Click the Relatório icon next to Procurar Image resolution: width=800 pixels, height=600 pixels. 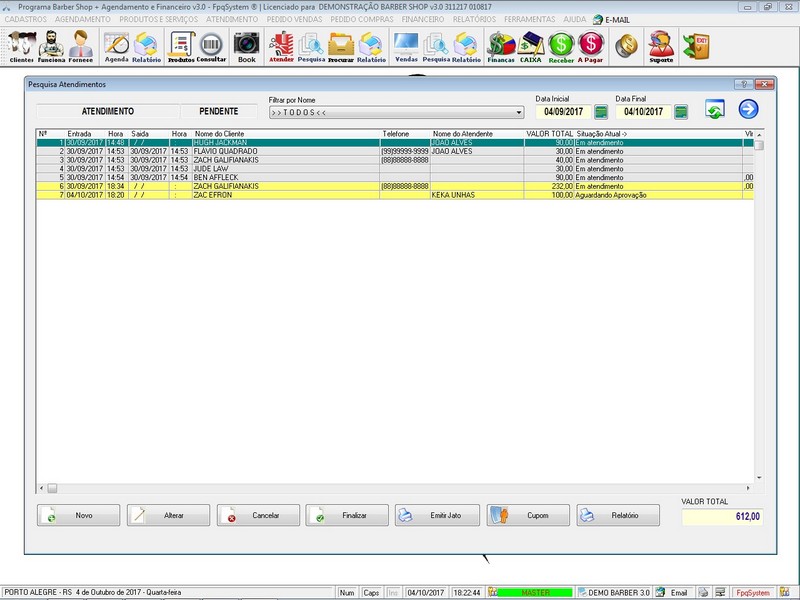click(x=371, y=46)
